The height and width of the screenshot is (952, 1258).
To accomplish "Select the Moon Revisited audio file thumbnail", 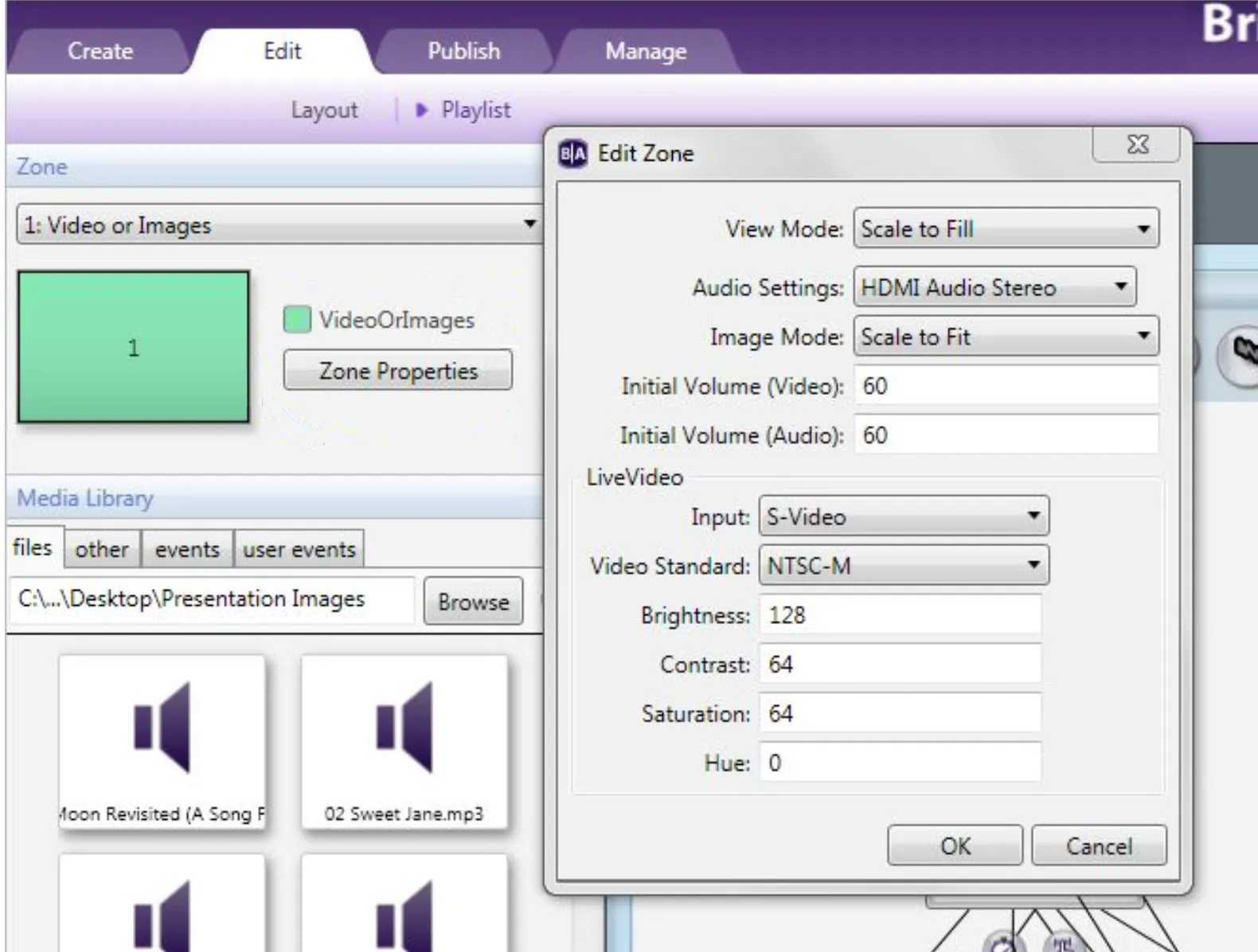I will (x=162, y=742).
